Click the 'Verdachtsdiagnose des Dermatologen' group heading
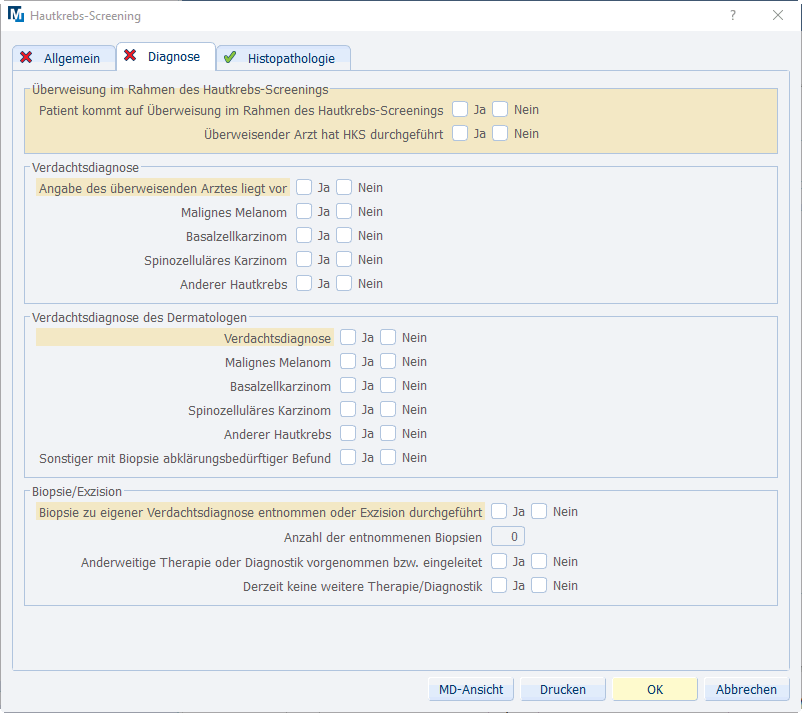The image size is (802, 713). coord(139,318)
